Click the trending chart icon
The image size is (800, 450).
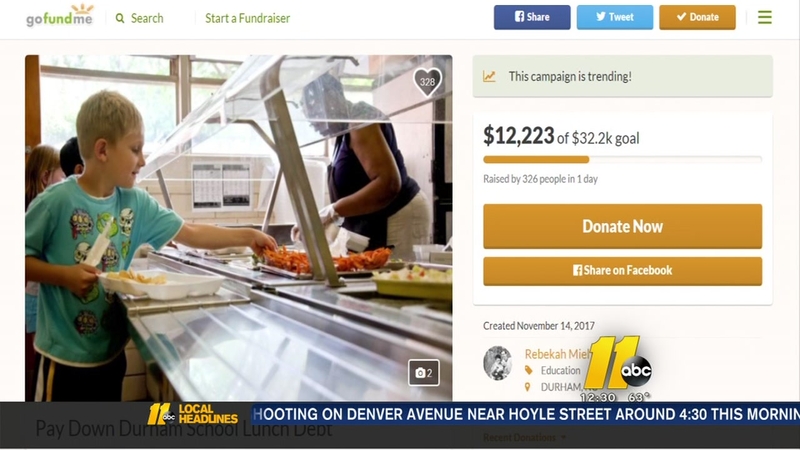tap(489, 77)
